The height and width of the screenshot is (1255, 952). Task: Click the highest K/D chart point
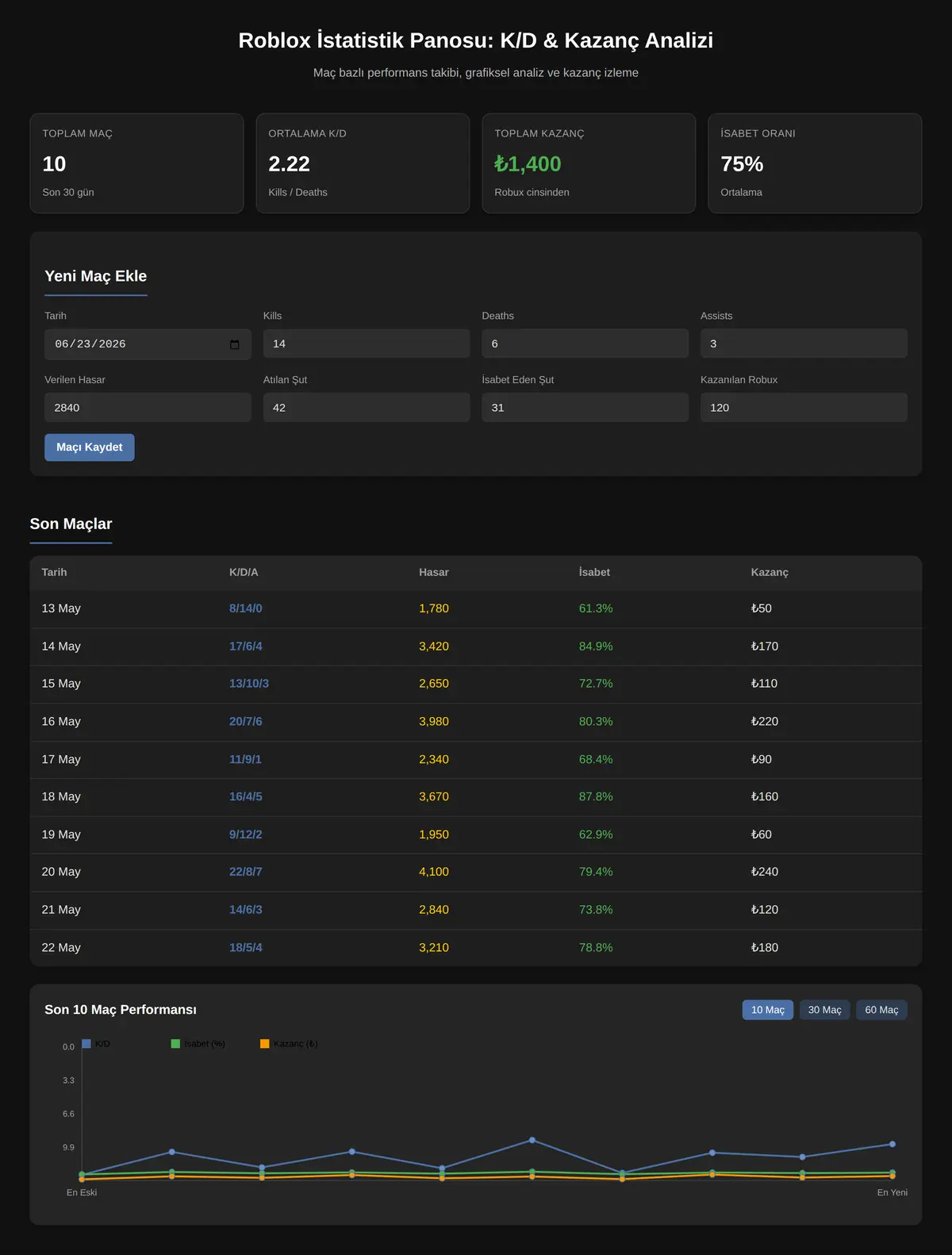click(x=532, y=1140)
